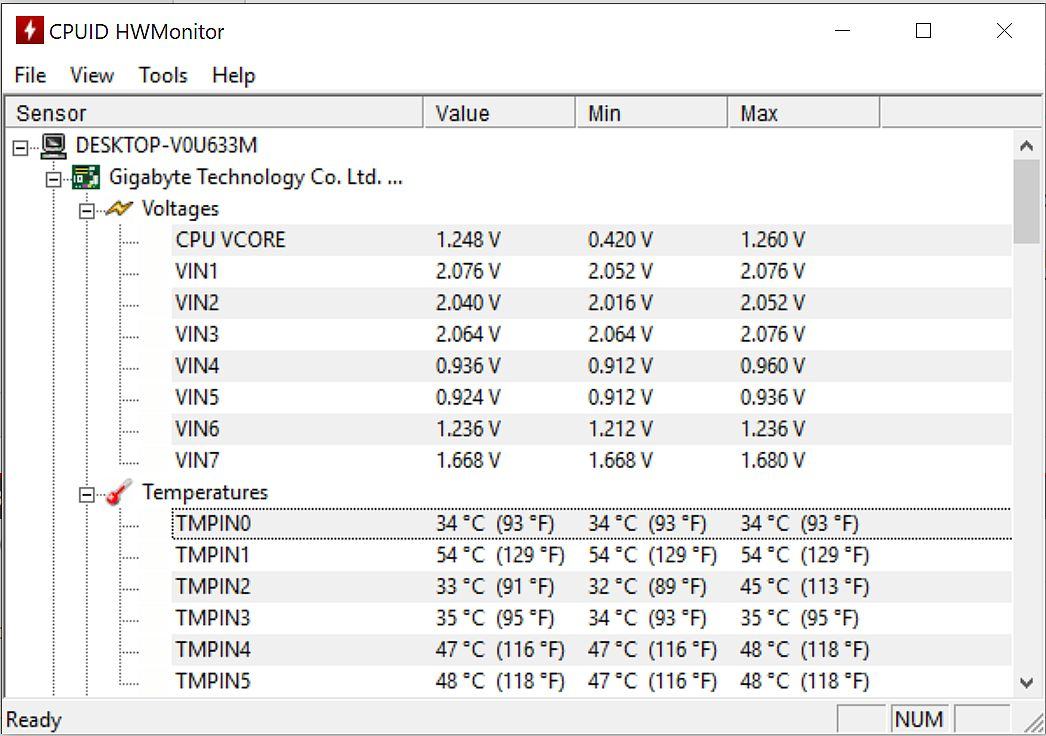The width and height of the screenshot is (1046, 736).
Task: Click CPU VCORE value 1.248 V
Action: [x=468, y=240]
